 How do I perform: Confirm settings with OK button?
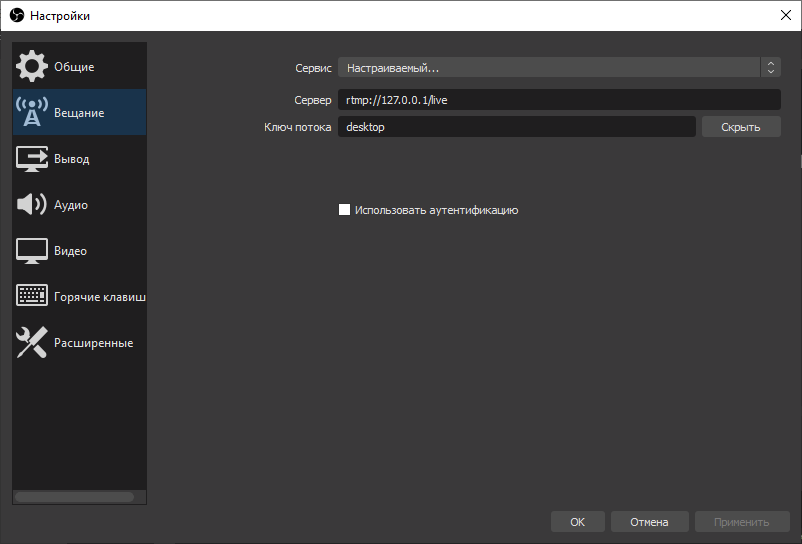578,522
